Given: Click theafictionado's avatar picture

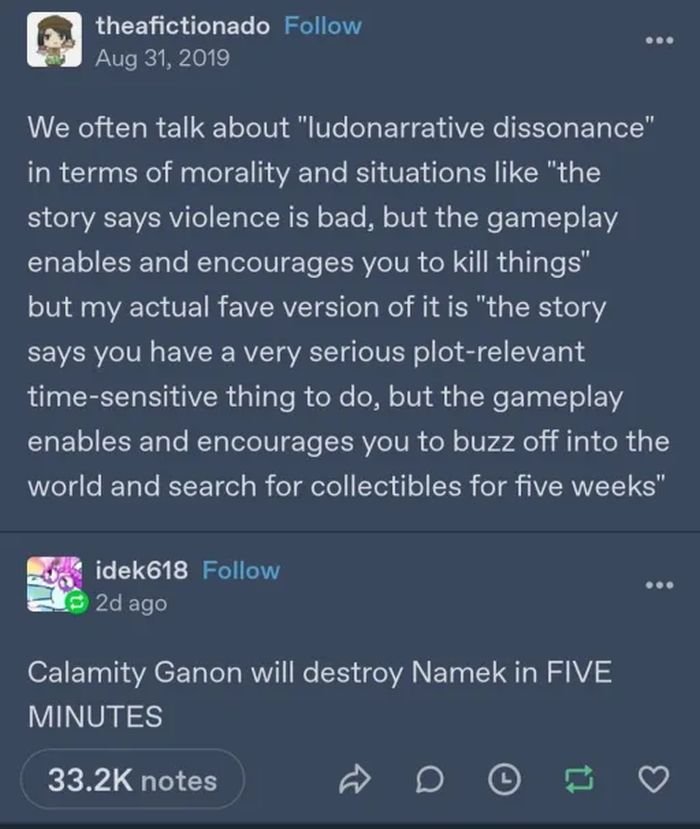Looking at the screenshot, I should pos(54,40).
